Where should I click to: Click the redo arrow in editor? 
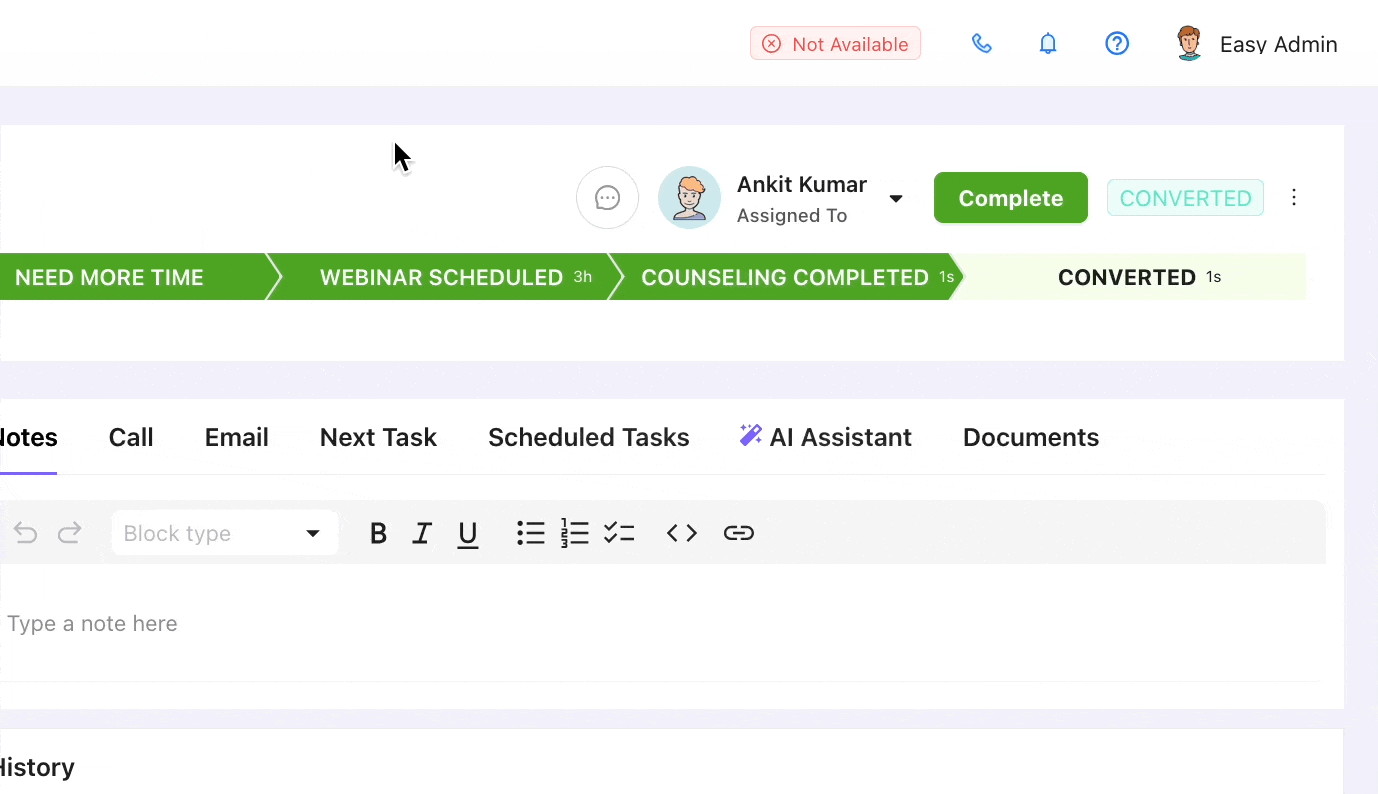70,533
